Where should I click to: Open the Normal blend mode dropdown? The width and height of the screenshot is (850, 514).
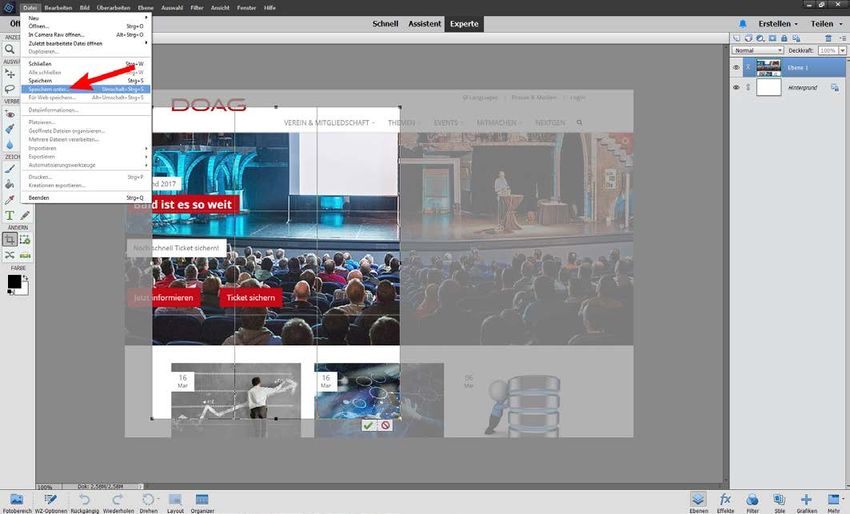758,50
